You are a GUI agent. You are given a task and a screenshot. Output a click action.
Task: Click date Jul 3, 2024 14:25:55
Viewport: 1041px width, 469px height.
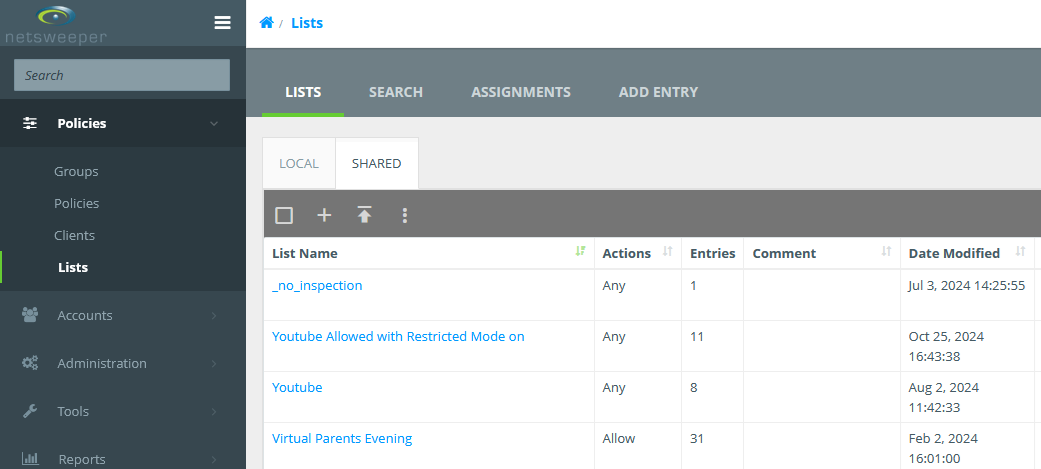[967, 286]
